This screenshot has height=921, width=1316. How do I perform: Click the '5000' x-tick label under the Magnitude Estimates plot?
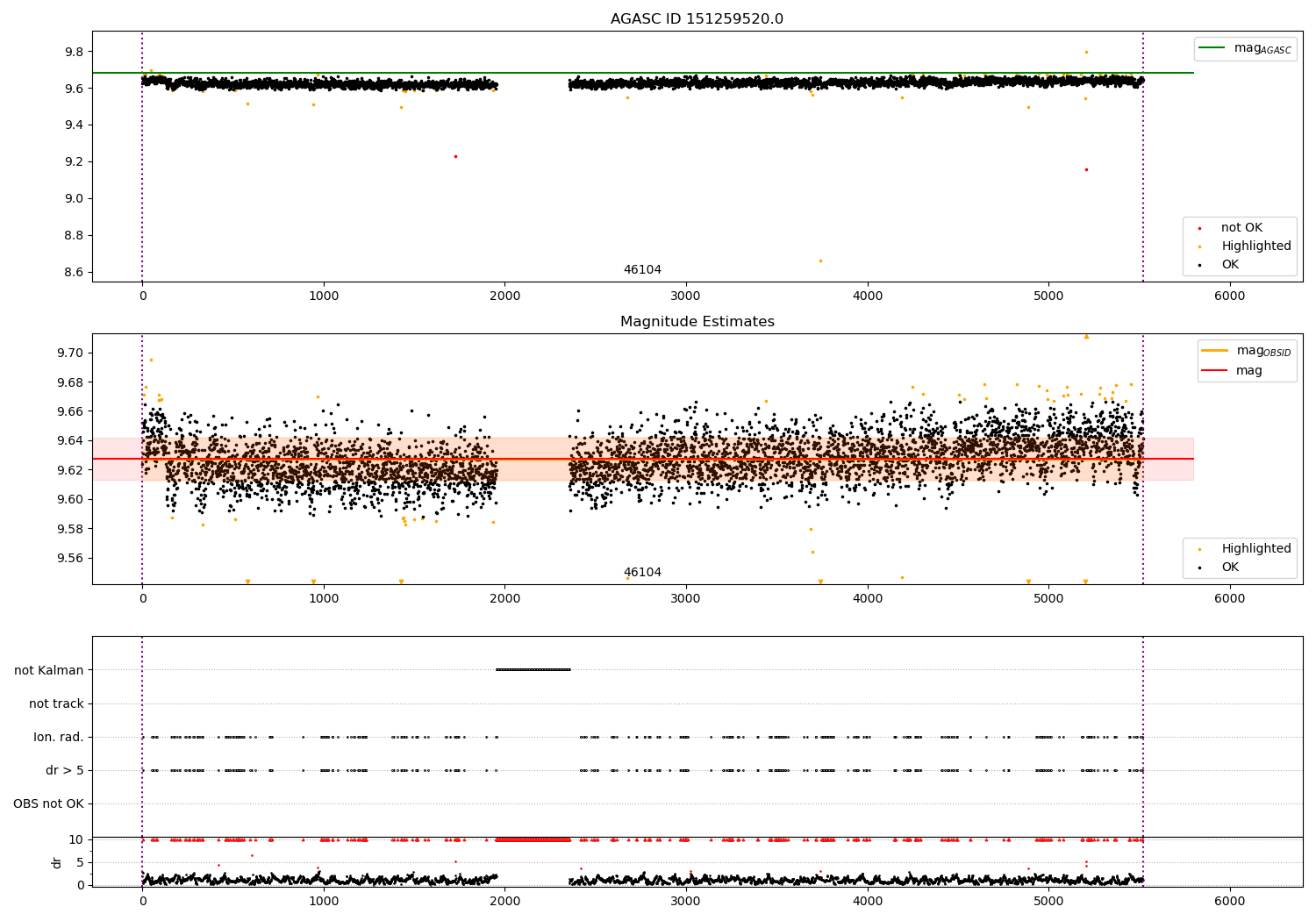tap(1048, 599)
